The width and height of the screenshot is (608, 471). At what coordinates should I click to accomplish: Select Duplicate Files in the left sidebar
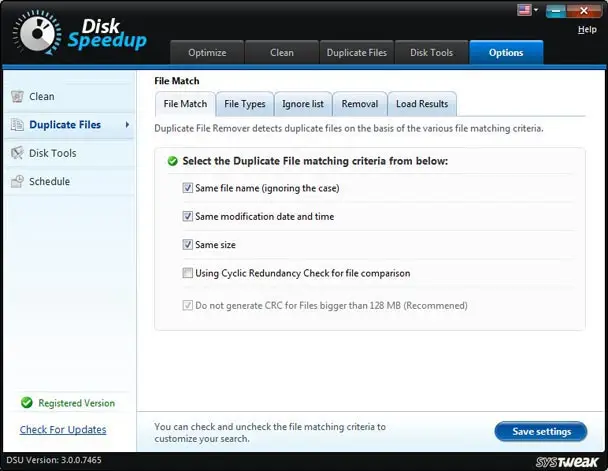coord(69,124)
